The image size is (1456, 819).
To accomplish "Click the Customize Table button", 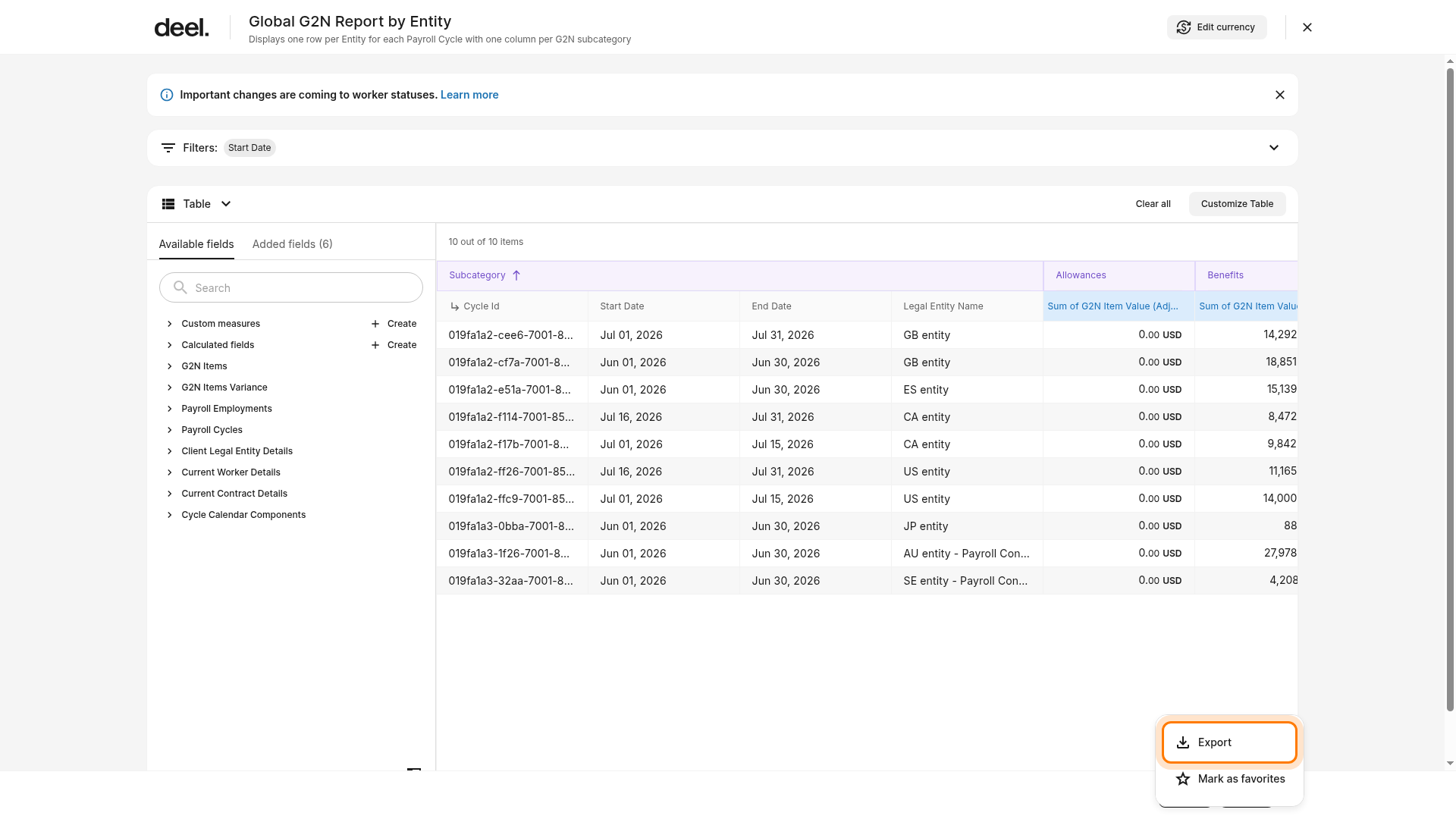I will coord(1237,204).
